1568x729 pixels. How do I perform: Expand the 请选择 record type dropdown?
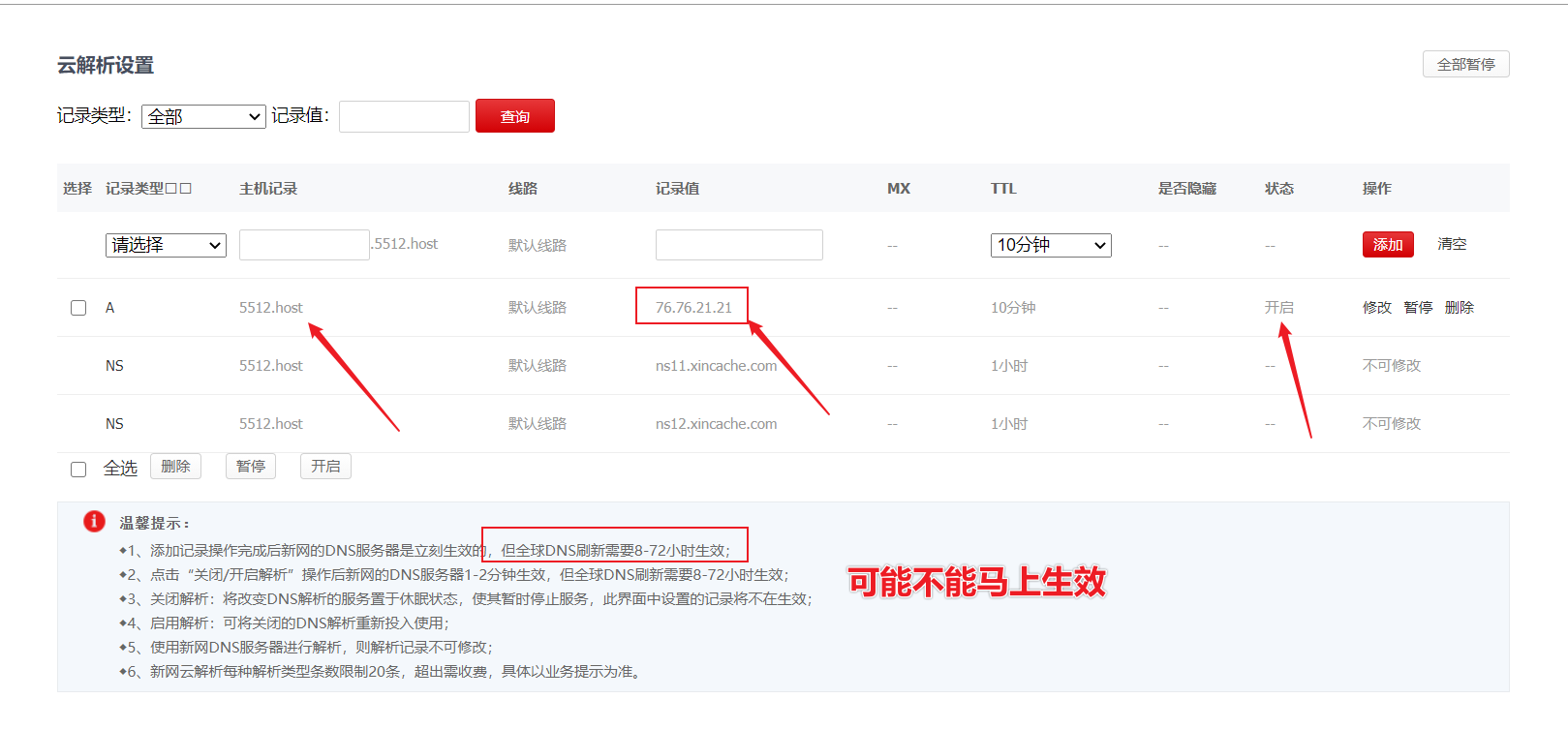tap(166, 245)
